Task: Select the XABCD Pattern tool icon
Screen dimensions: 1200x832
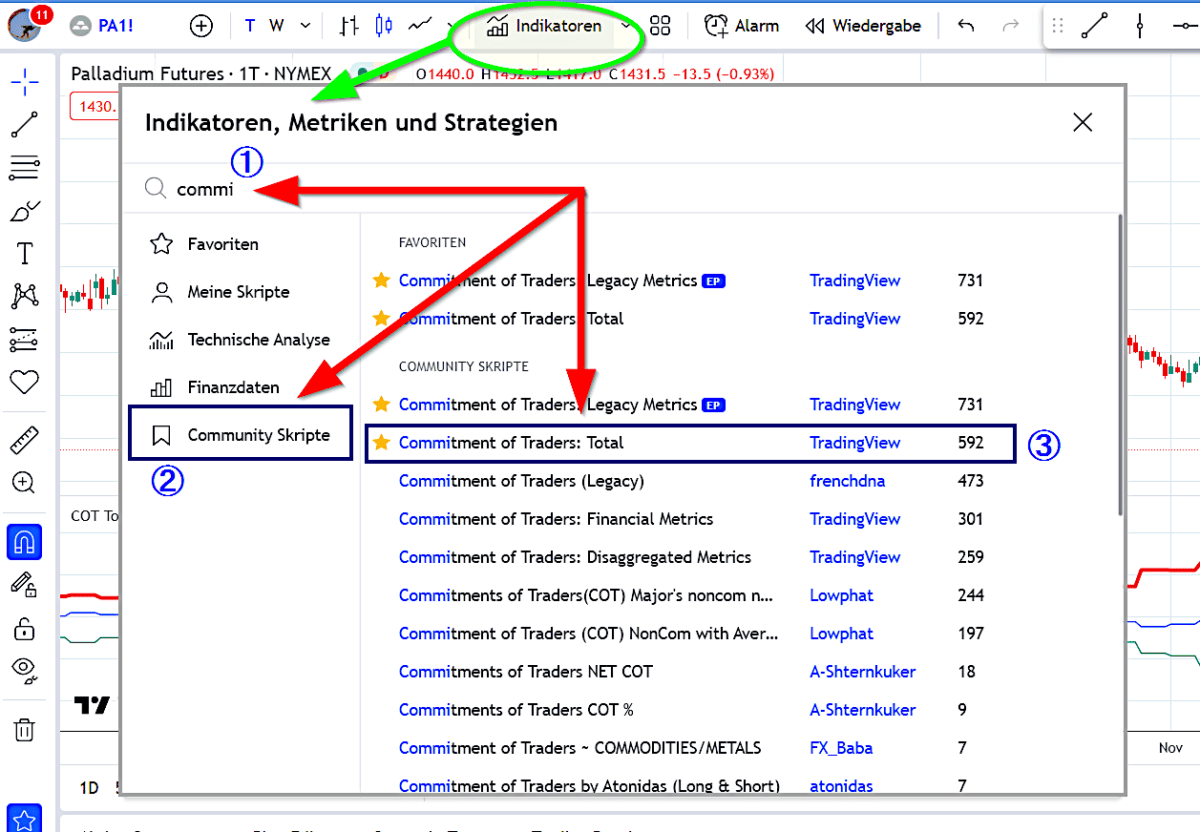Action: point(22,296)
